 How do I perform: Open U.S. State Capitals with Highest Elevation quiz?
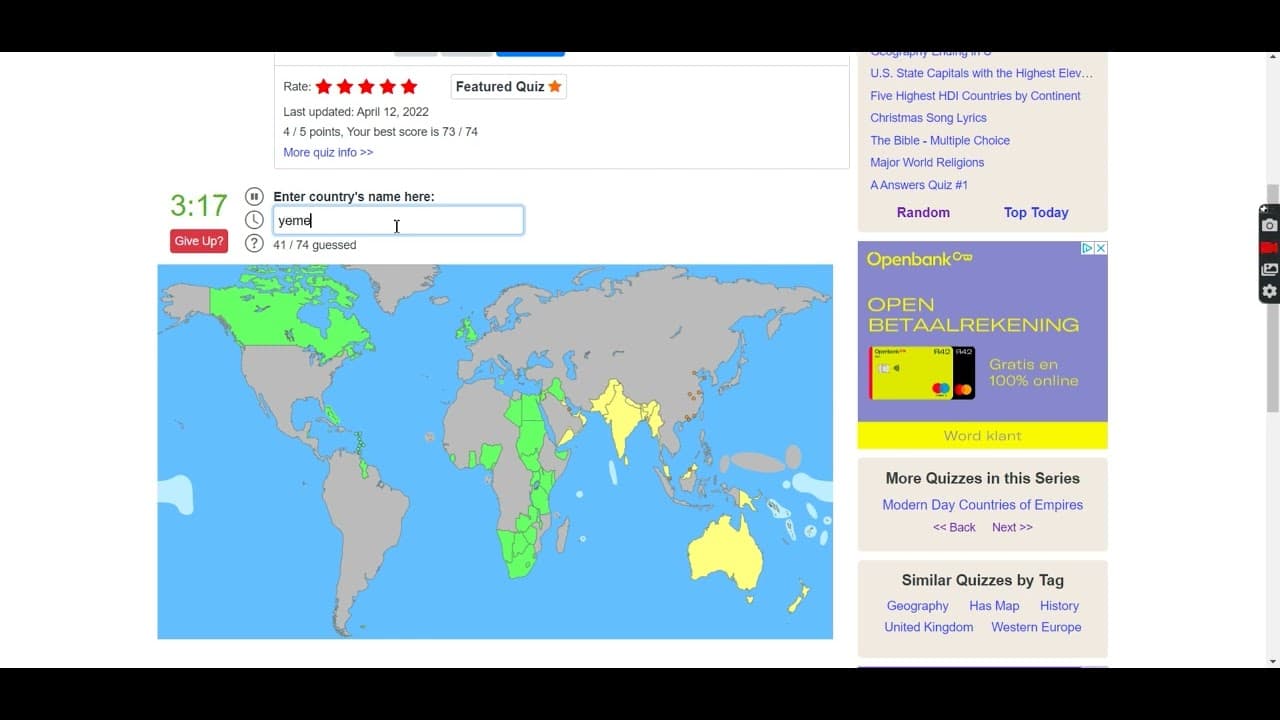tap(981, 73)
